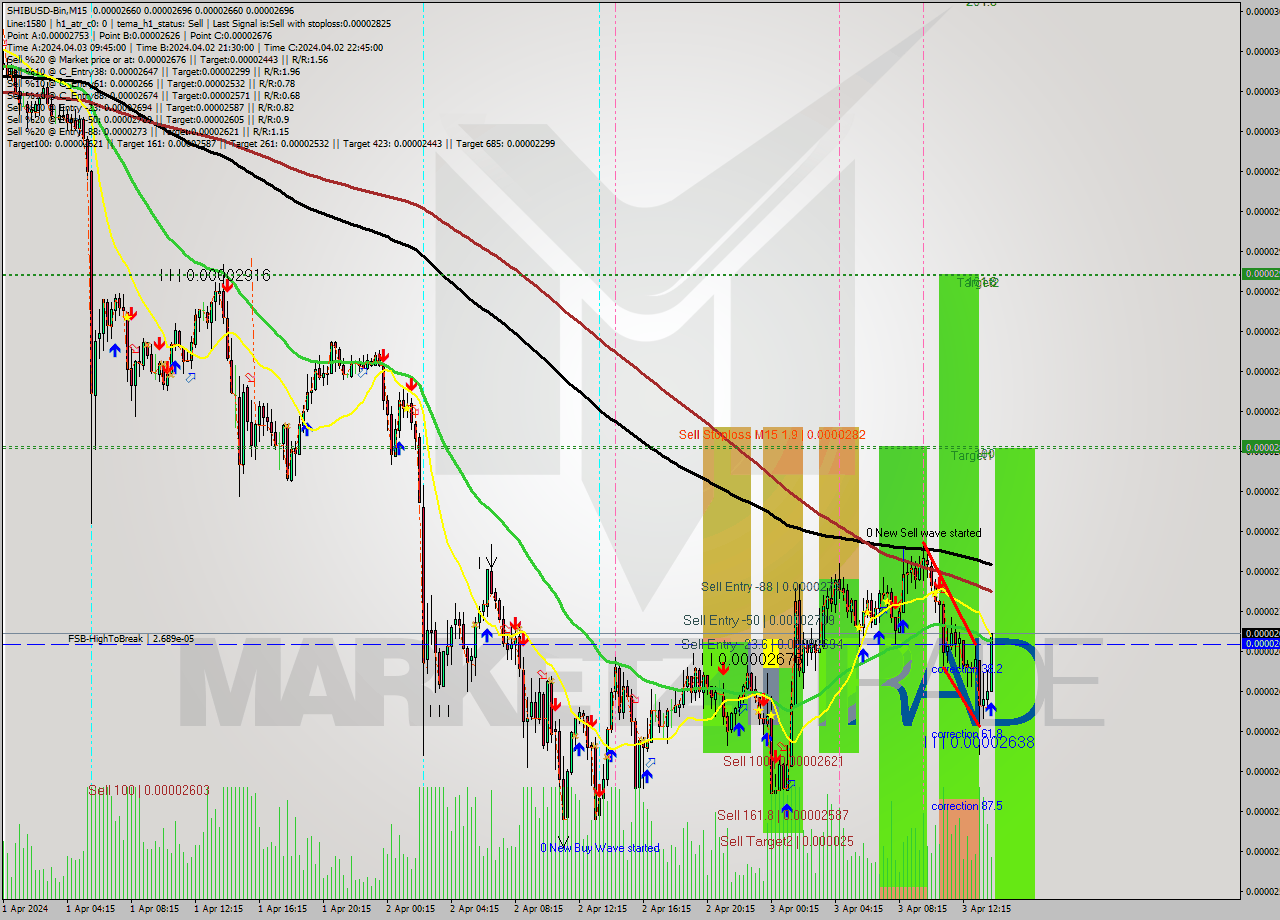Click the '2 Apr 00:15' time axis label
This screenshot has height=920, width=1280.
(x=410, y=909)
